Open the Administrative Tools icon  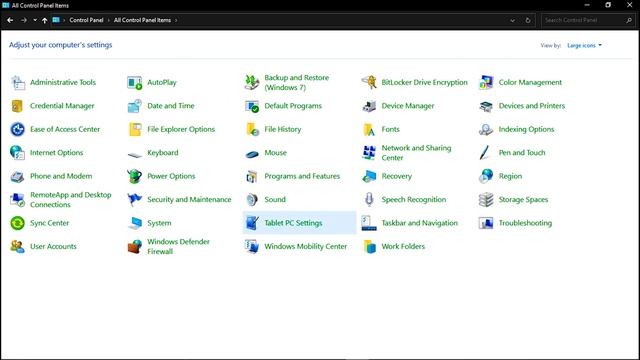pos(18,82)
